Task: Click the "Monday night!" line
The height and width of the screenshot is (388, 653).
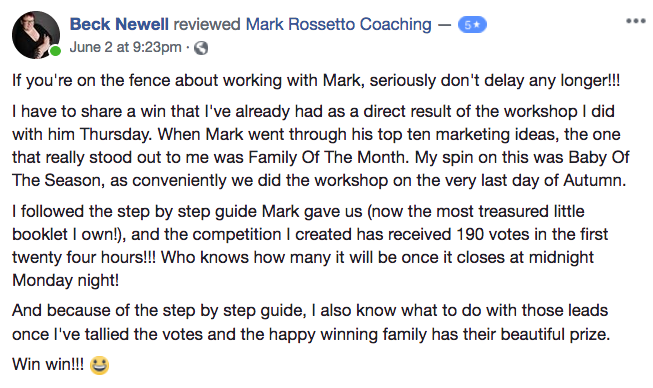Action: pos(65,280)
